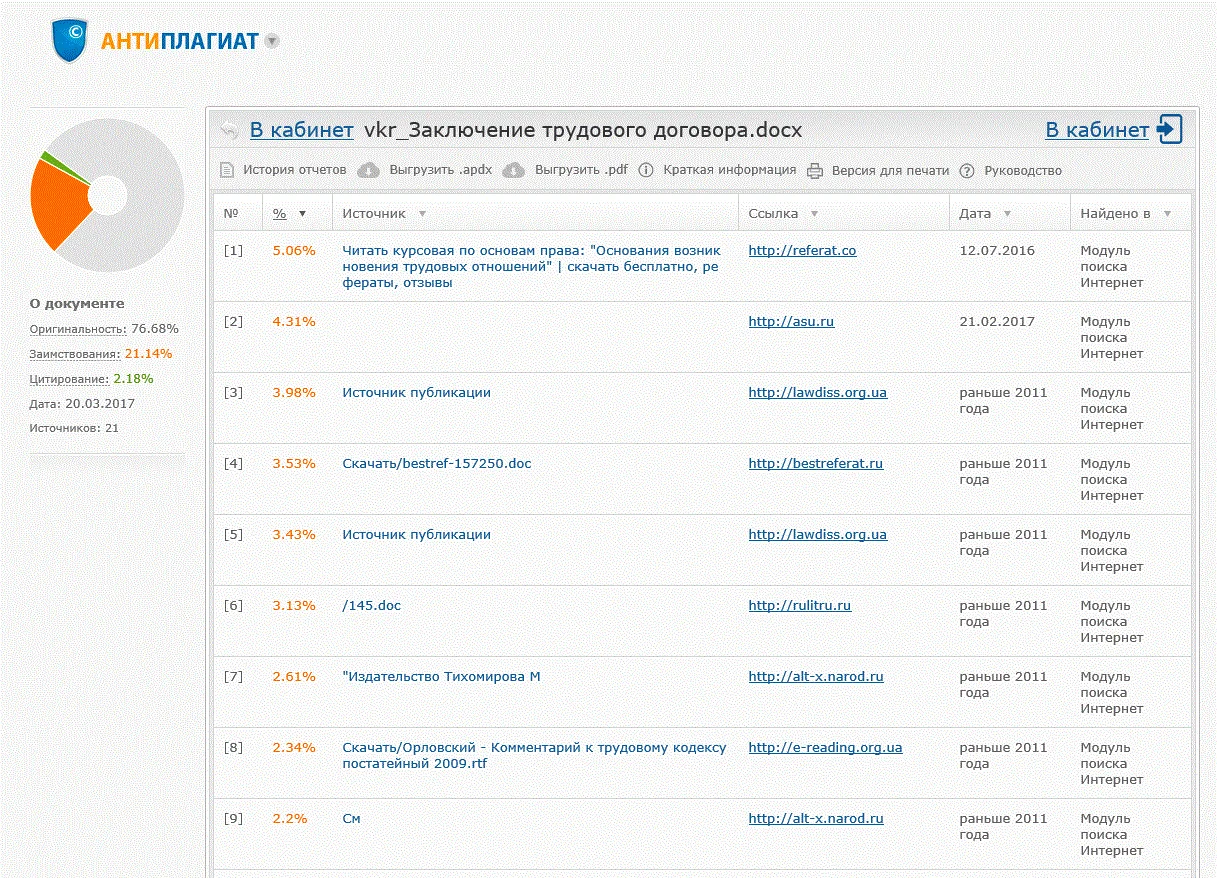The height and width of the screenshot is (878, 1217).
Task: Open the http://referat.co source link
Action: [802, 251]
